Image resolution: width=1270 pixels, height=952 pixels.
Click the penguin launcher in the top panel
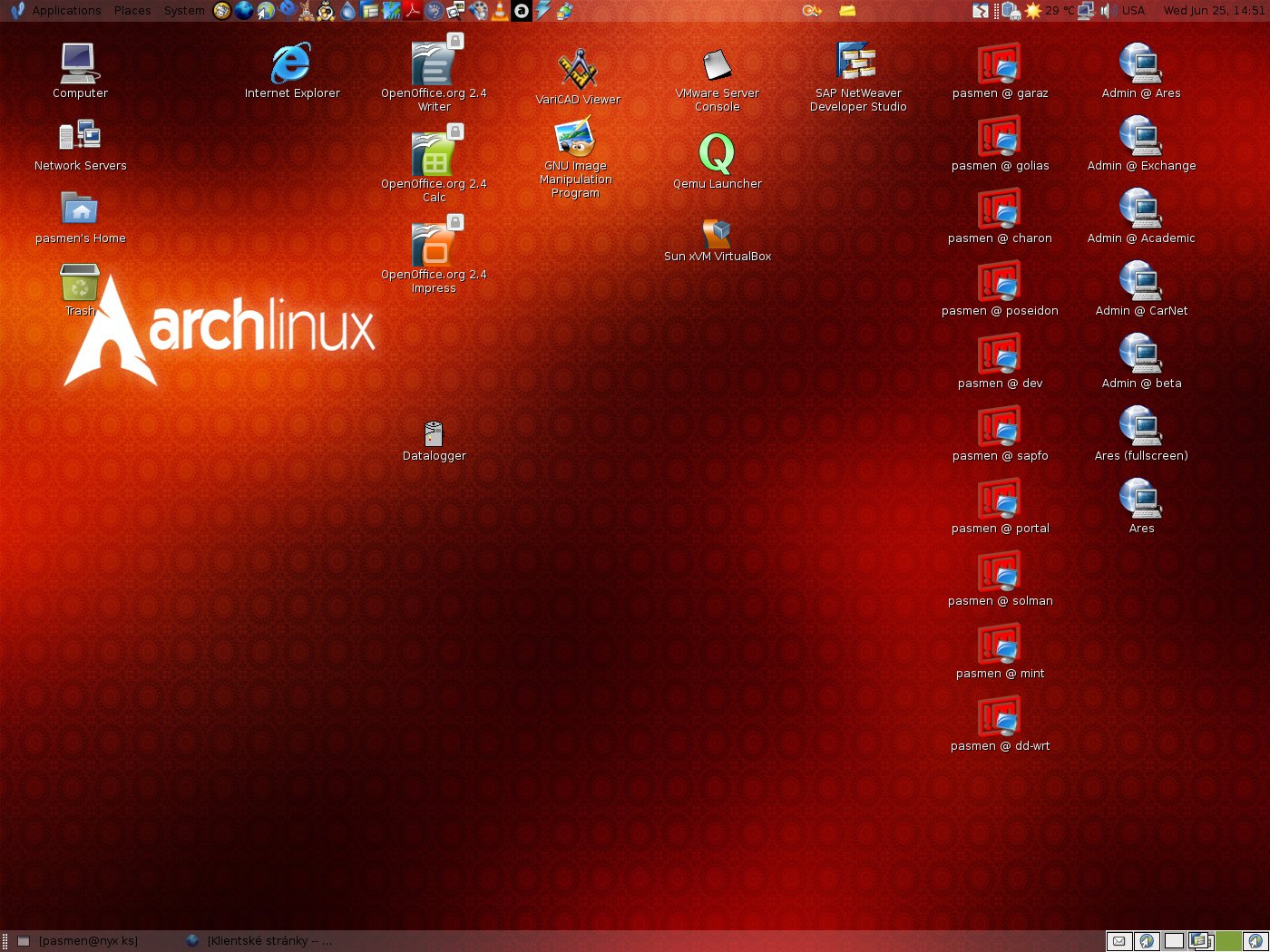tap(327, 11)
